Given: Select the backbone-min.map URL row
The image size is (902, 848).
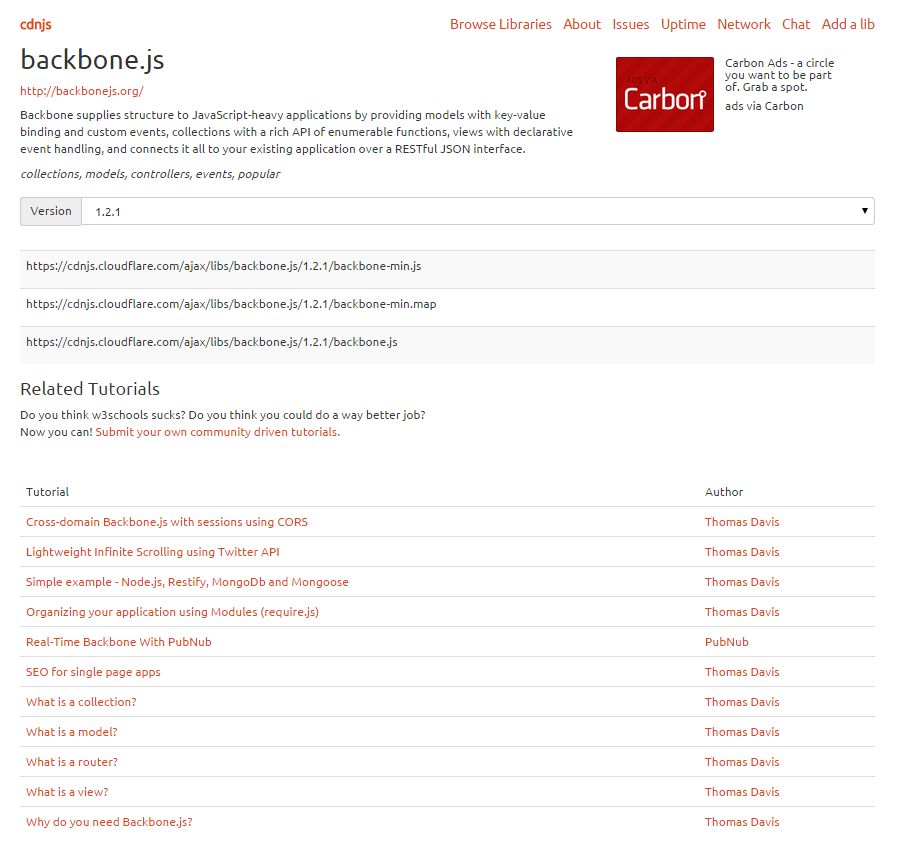Looking at the screenshot, I should coord(447,307).
